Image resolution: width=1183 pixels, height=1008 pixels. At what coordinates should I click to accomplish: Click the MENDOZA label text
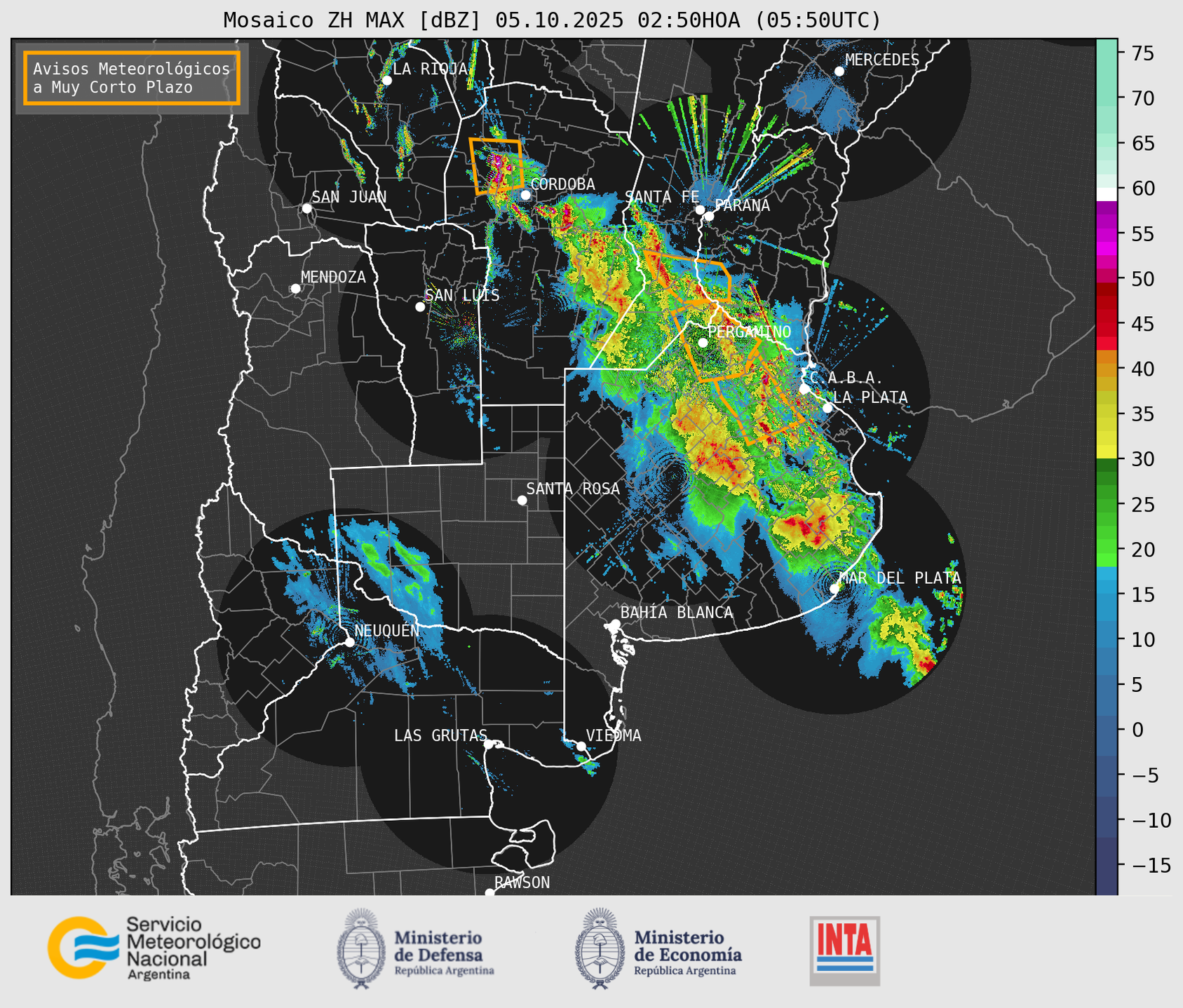click(x=333, y=278)
